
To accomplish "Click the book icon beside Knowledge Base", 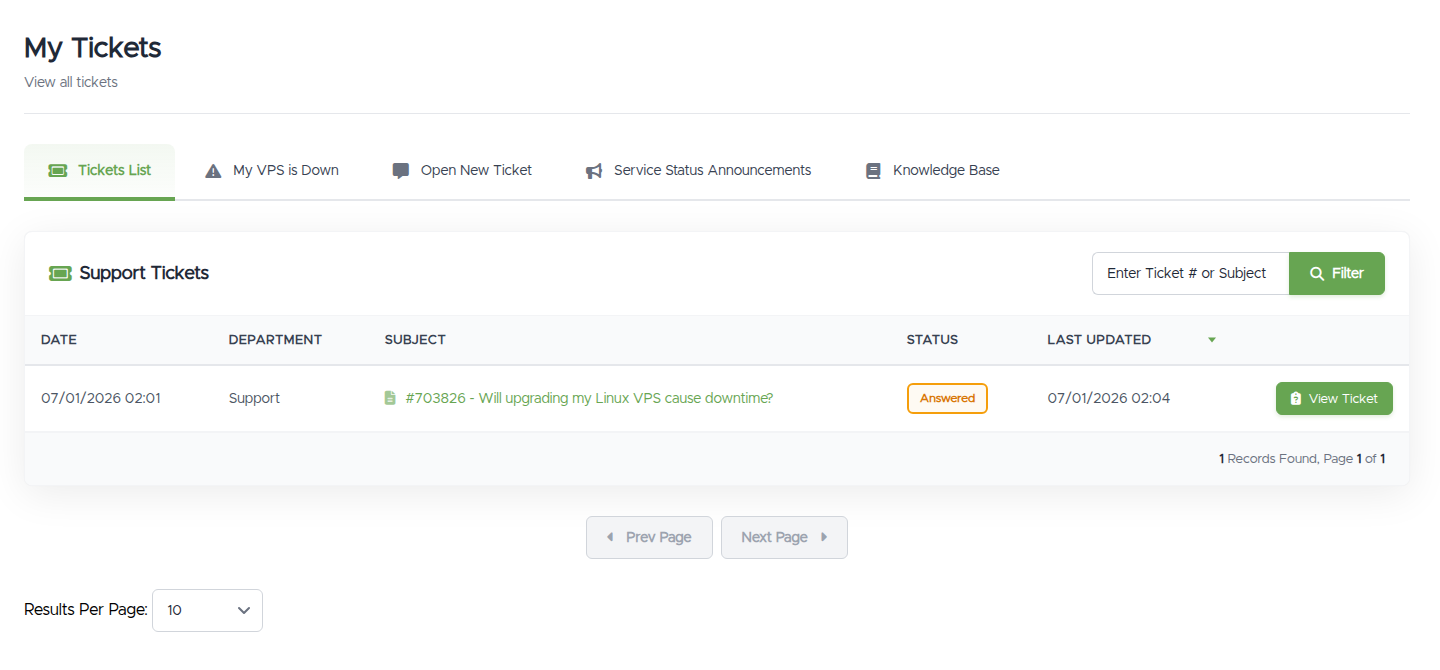I will click(x=873, y=171).
